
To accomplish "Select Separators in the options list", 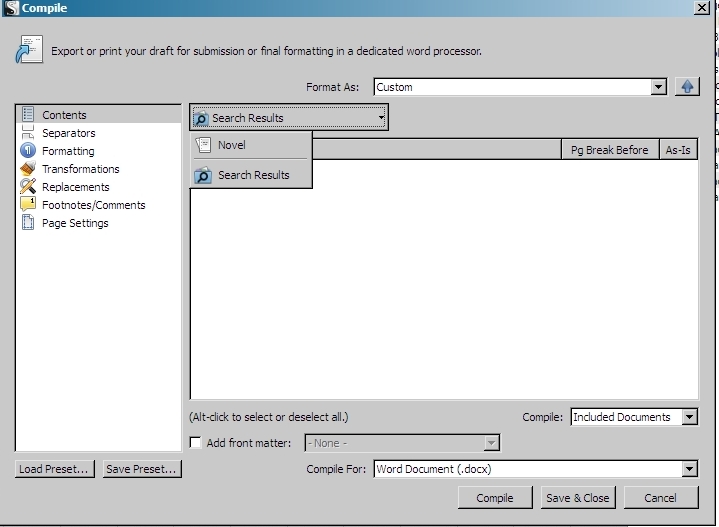I will 69,133.
